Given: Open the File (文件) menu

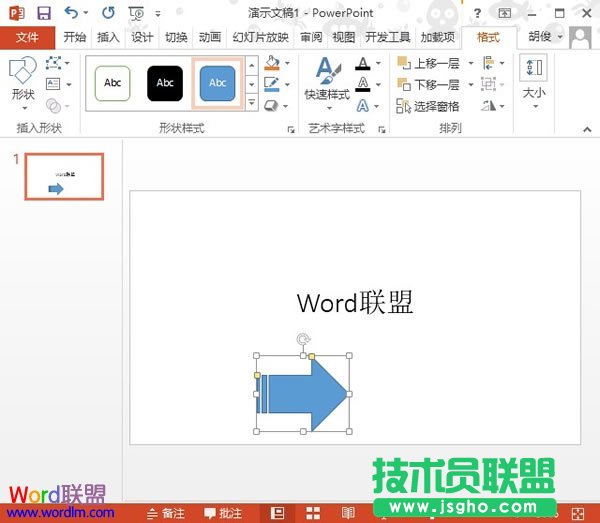Looking at the screenshot, I should (27, 37).
